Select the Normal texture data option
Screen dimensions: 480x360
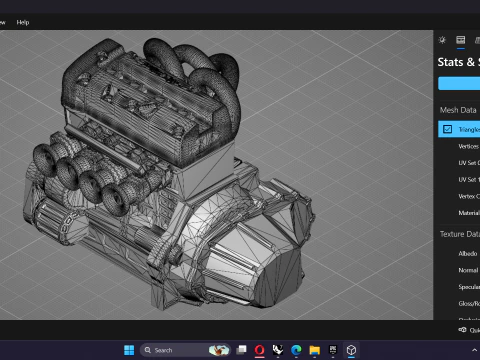(468, 270)
